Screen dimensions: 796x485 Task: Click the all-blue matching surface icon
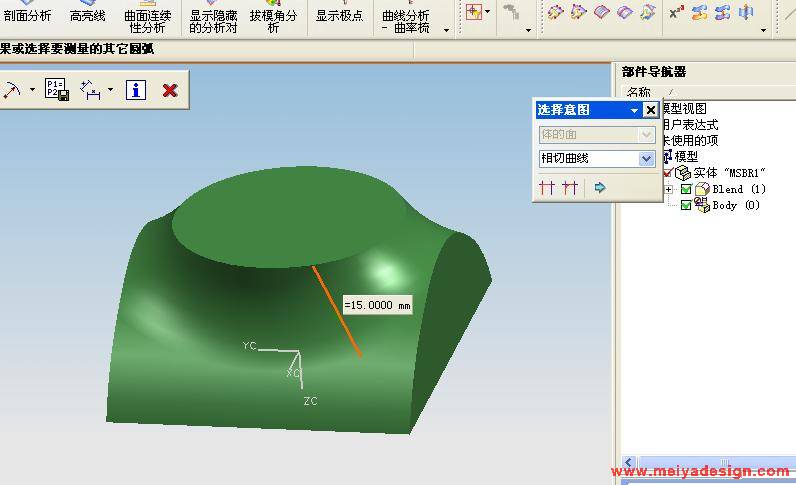click(722, 12)
